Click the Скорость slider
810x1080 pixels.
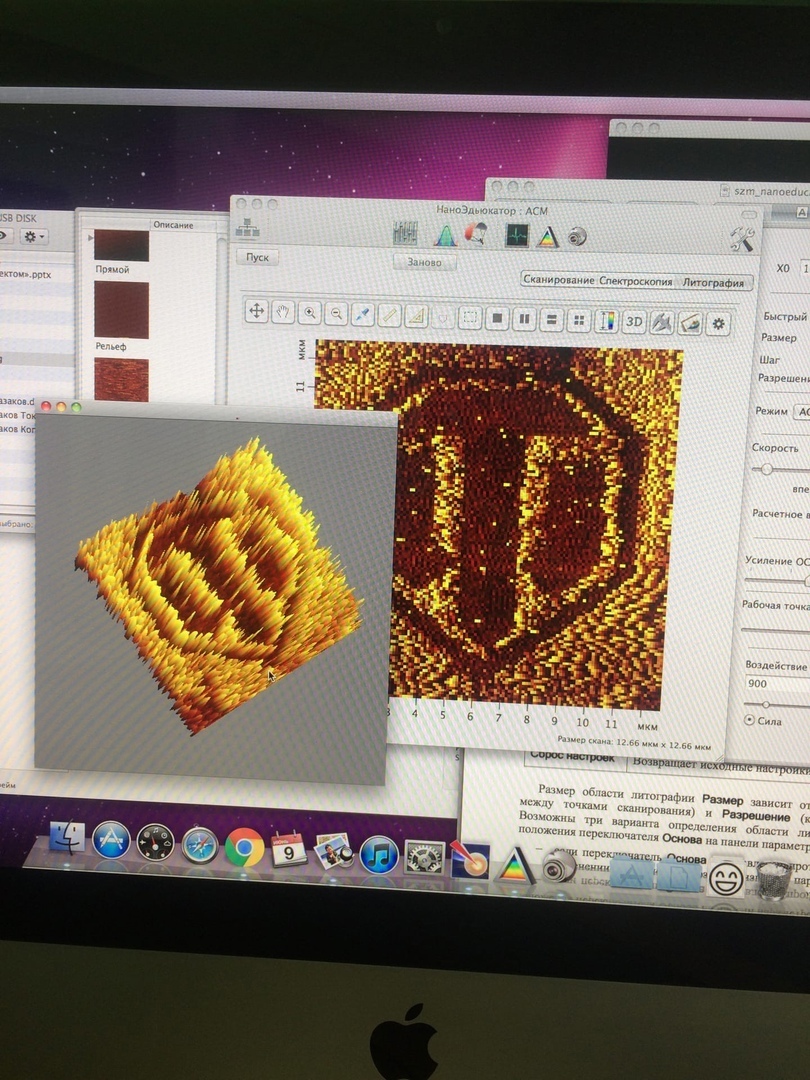click(768, 468)
